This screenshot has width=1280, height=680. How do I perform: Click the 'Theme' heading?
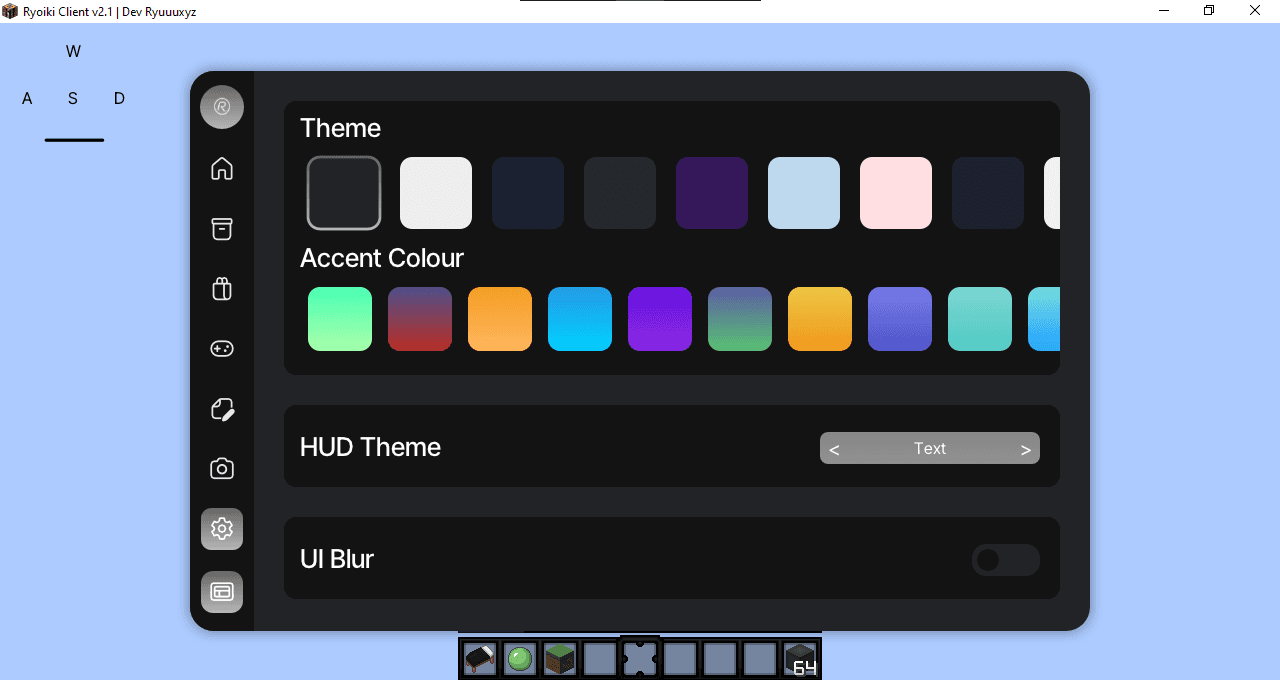[x=340, y=128]
